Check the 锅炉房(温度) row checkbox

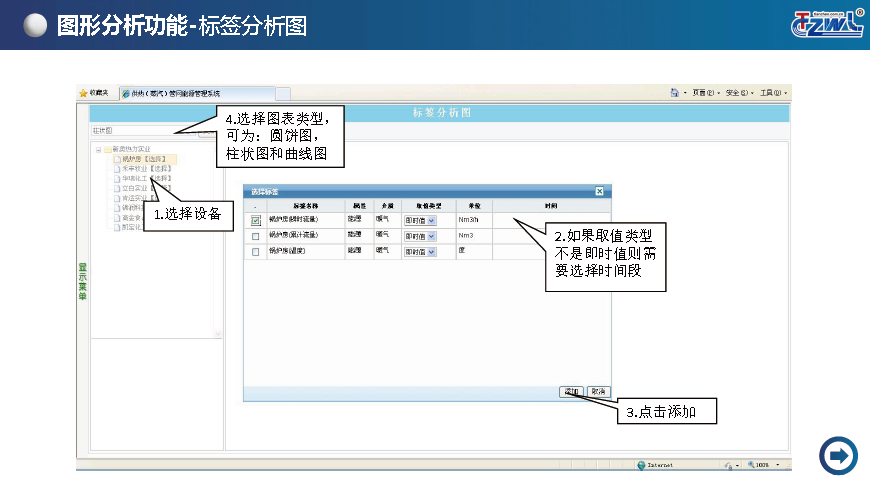pyautogui.click(x=255, y=252)
